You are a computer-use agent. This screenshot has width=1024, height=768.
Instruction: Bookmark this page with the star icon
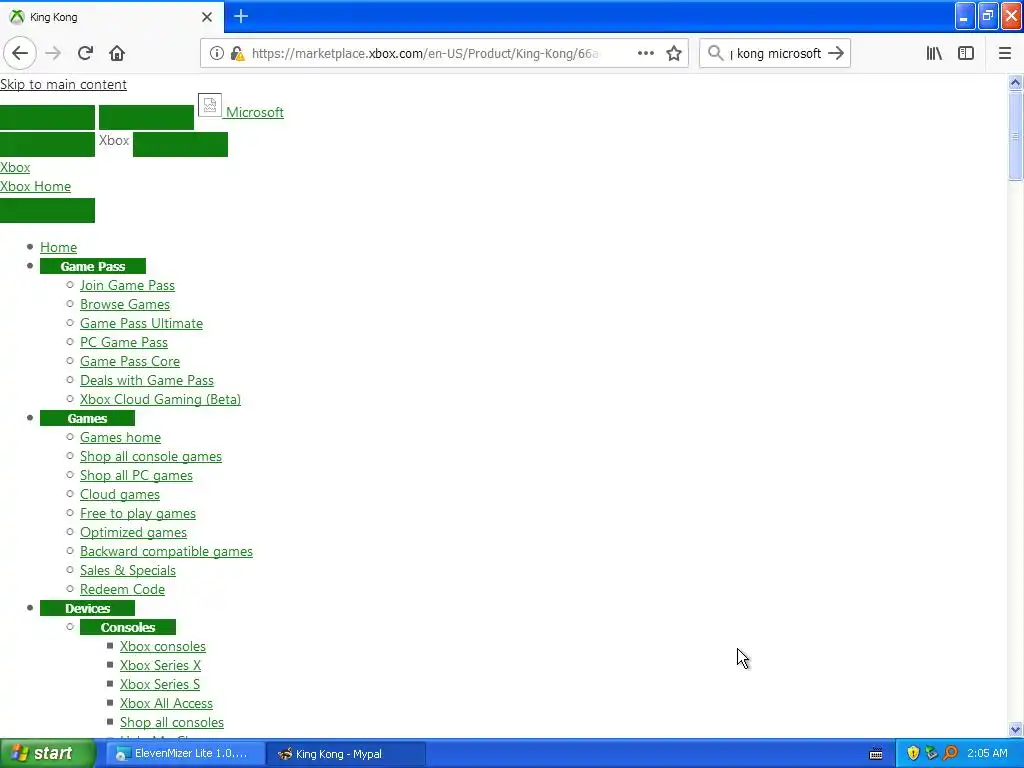pos(674,54)
